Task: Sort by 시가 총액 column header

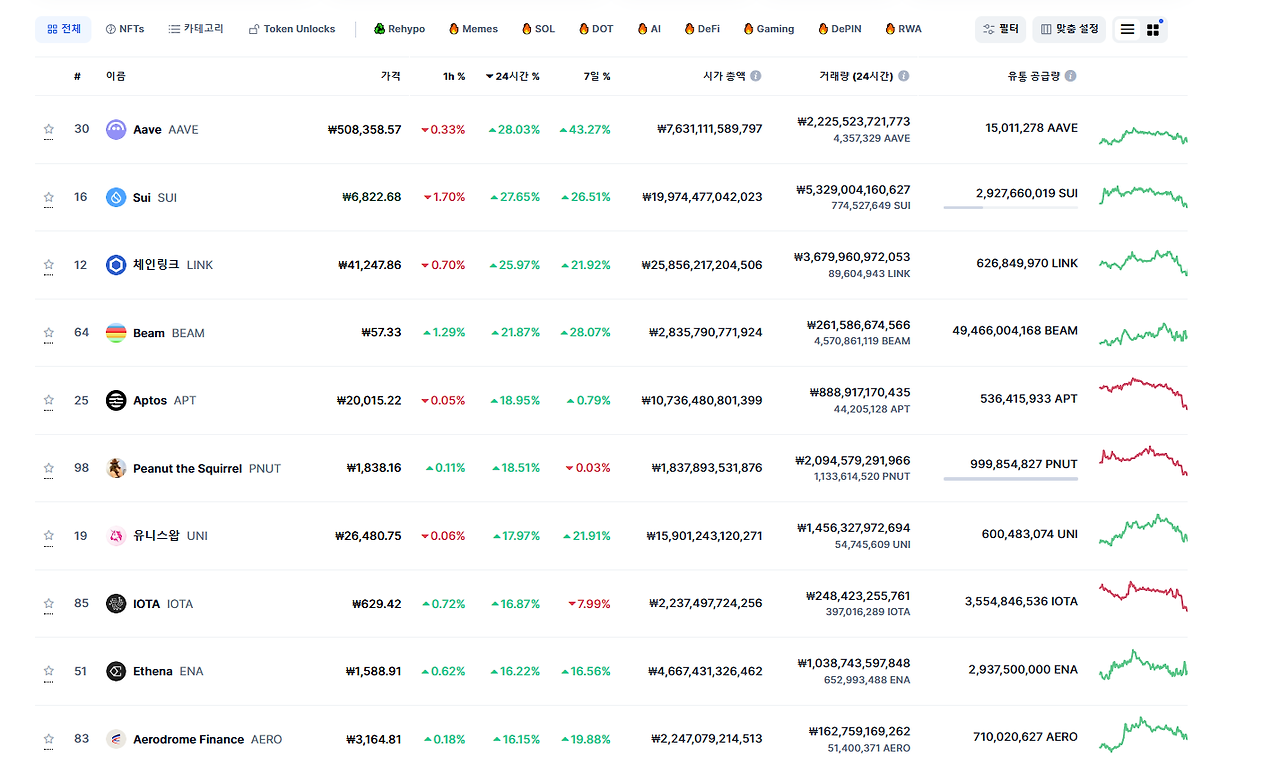Action: click(725, 76)
